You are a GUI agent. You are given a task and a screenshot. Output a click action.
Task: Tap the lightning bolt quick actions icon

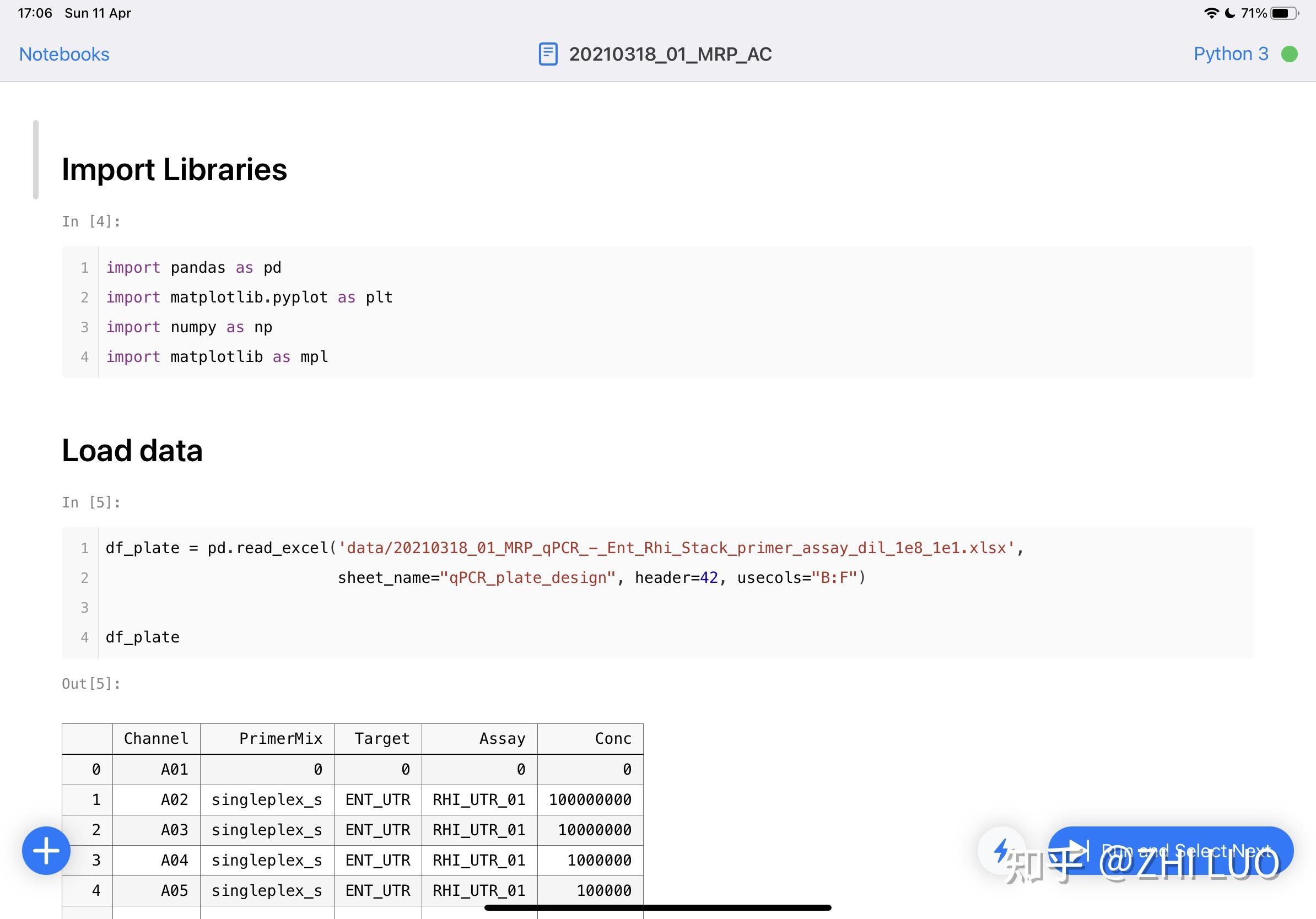point(1001,850)
